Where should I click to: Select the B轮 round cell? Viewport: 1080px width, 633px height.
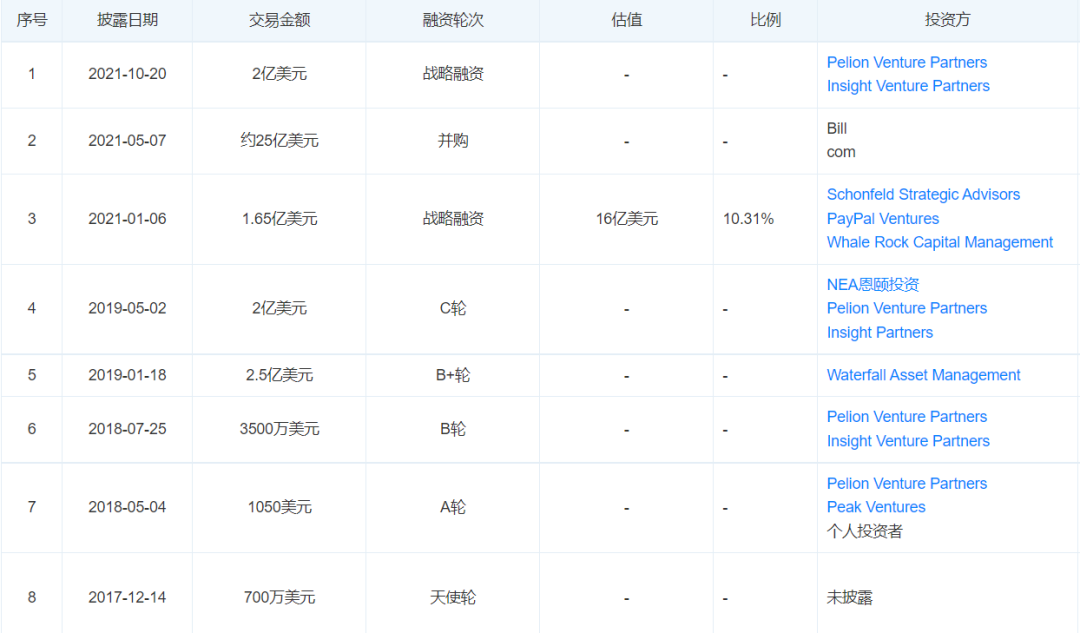click(453, 429)
